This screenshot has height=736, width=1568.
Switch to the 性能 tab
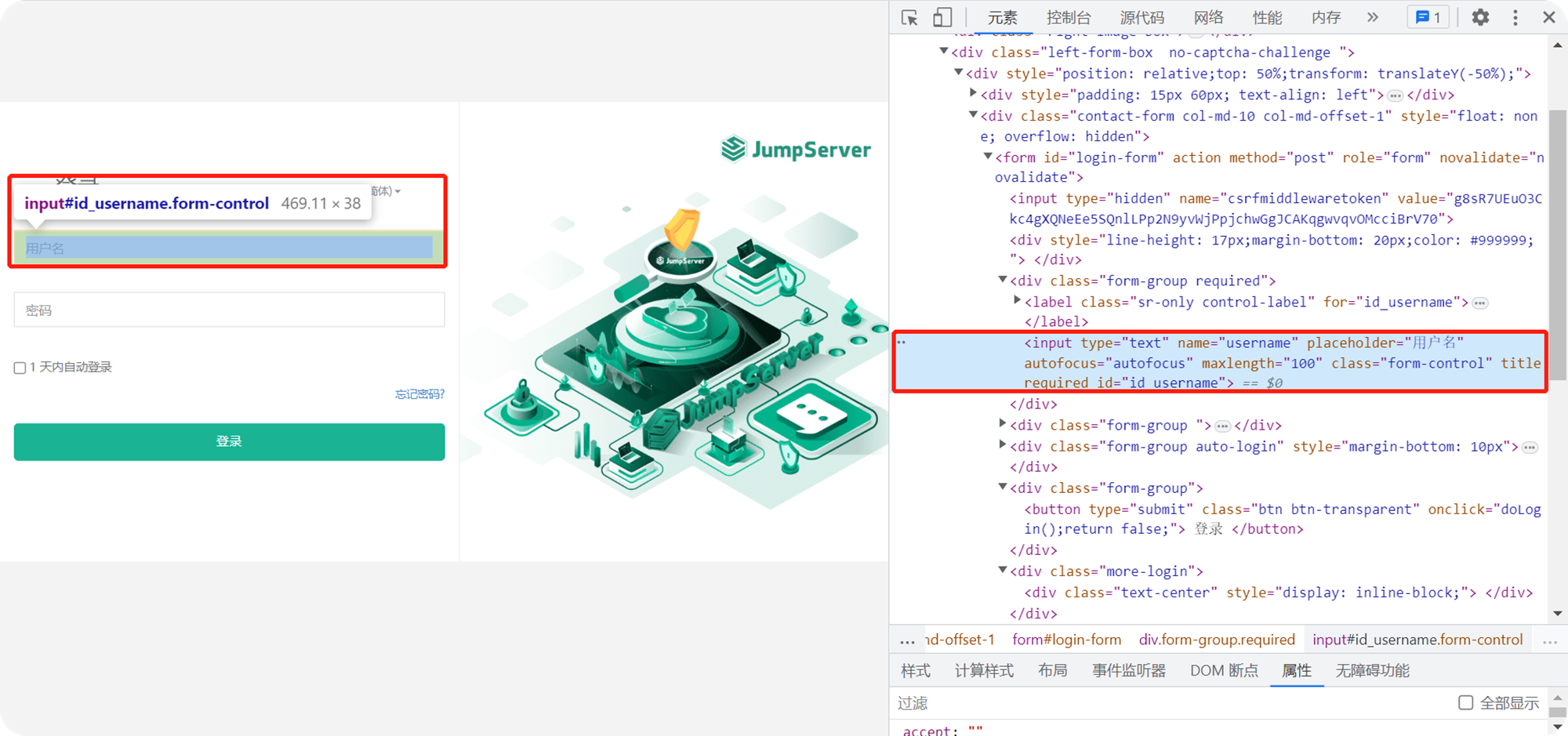pos(1267,17)
